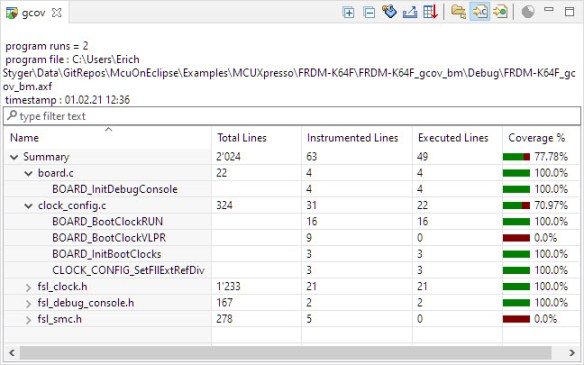Click the 49 executed lines cell
The height and width of the screenshot is (365, 584).
click(422, 157)
